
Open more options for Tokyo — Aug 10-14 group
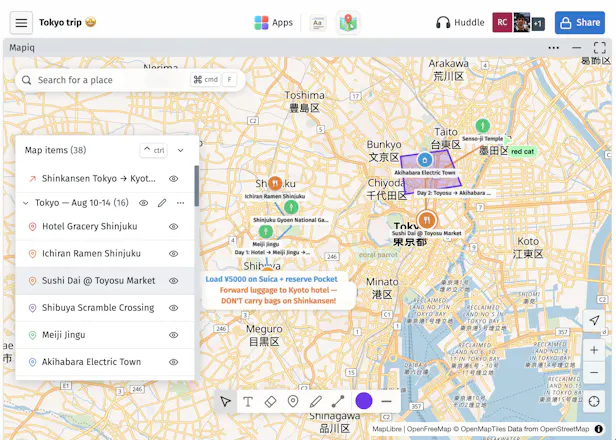pos(180,203)
